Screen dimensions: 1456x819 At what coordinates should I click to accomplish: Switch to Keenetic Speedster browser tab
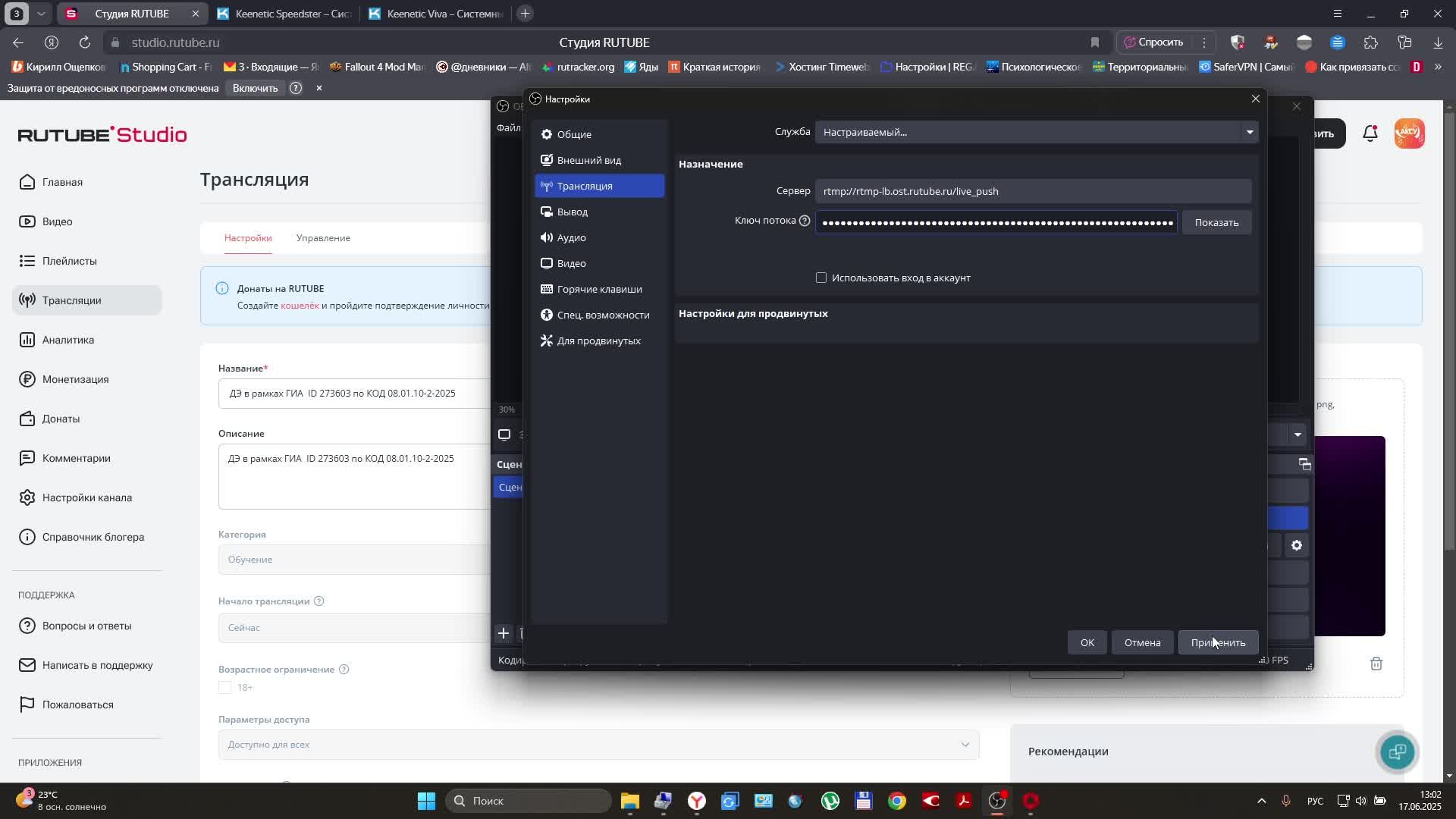pos(284,14)
